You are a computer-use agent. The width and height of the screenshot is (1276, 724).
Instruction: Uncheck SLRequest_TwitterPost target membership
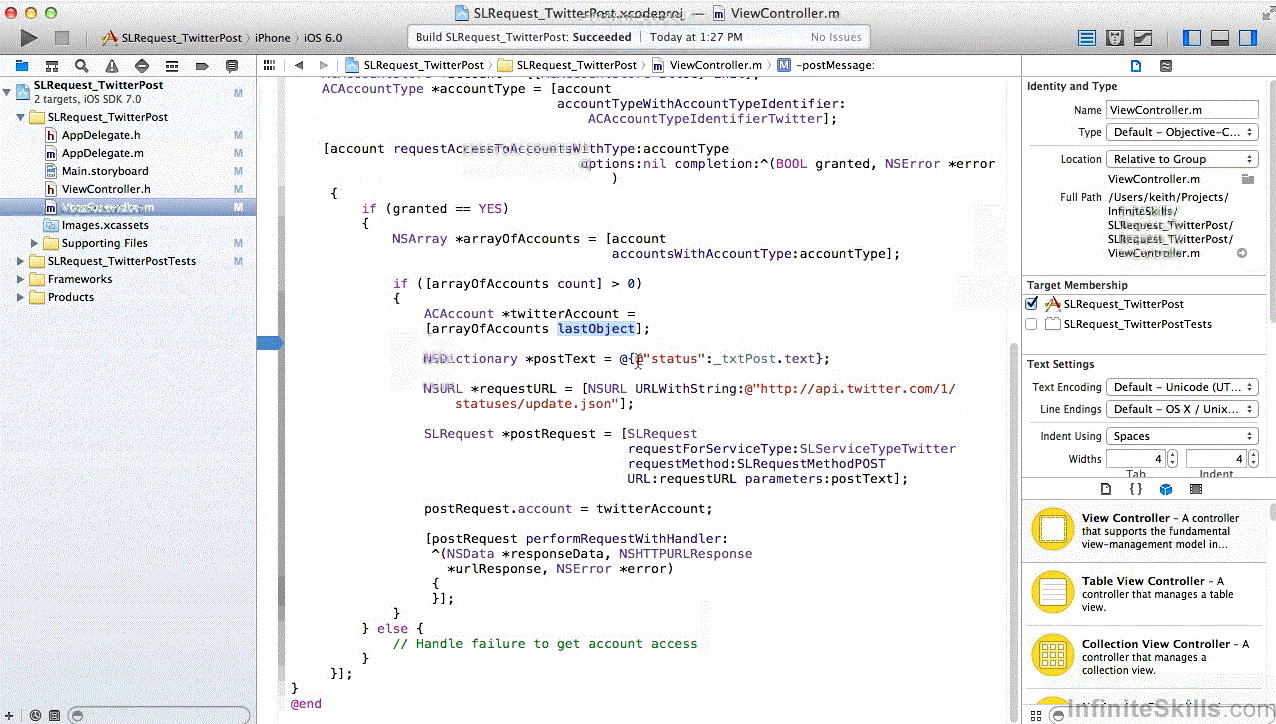tap(1032, 304)
